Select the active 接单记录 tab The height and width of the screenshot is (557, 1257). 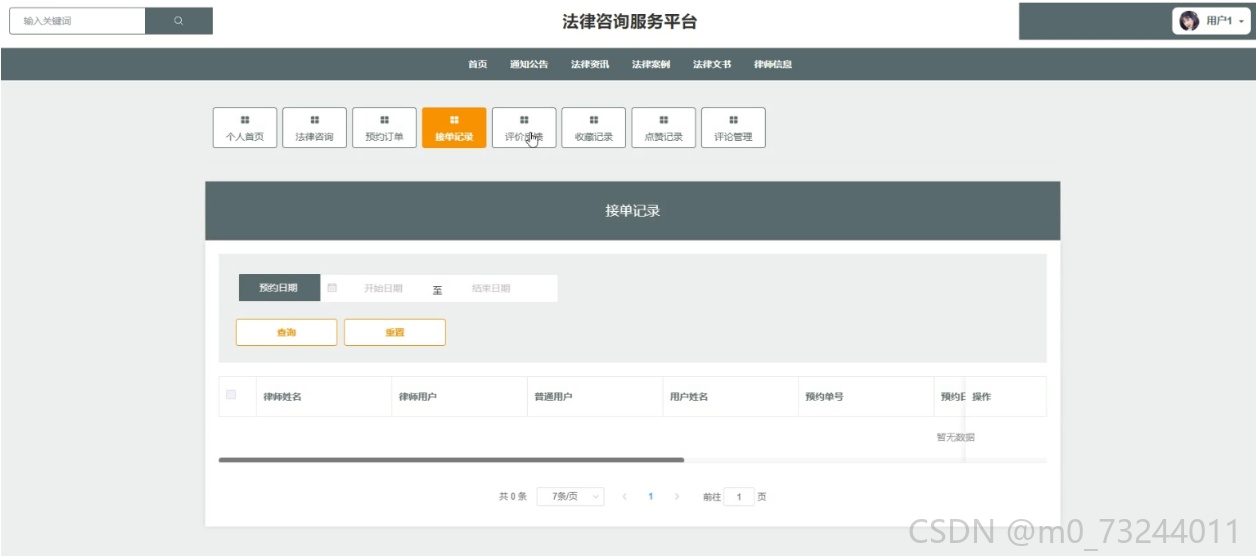(x=454, y=128)
